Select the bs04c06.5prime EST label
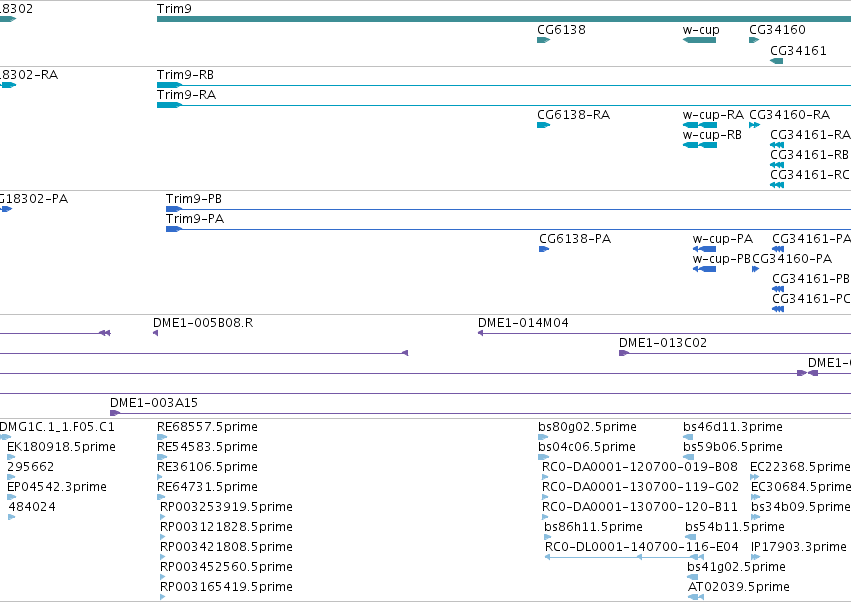The width and height of the screenshot is (851, 602). (587, 447)
